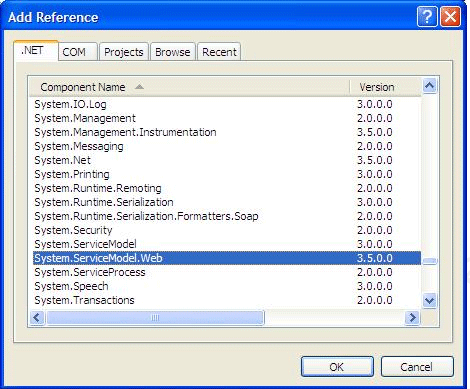Click the vertical scrollbar thumb
Screen dimensions: 470x389
coord(430,261)
